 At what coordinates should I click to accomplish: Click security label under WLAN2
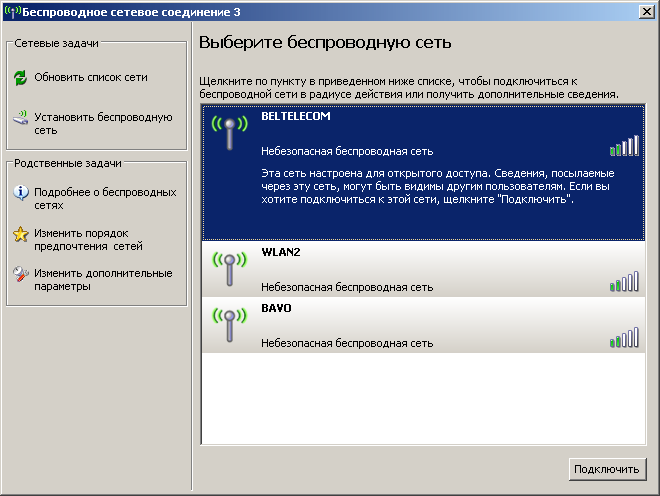[x=347, y=287]
